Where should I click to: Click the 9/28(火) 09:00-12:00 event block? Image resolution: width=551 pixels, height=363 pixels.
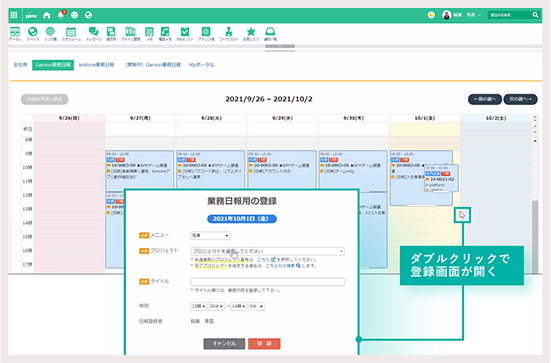point(211,171)
